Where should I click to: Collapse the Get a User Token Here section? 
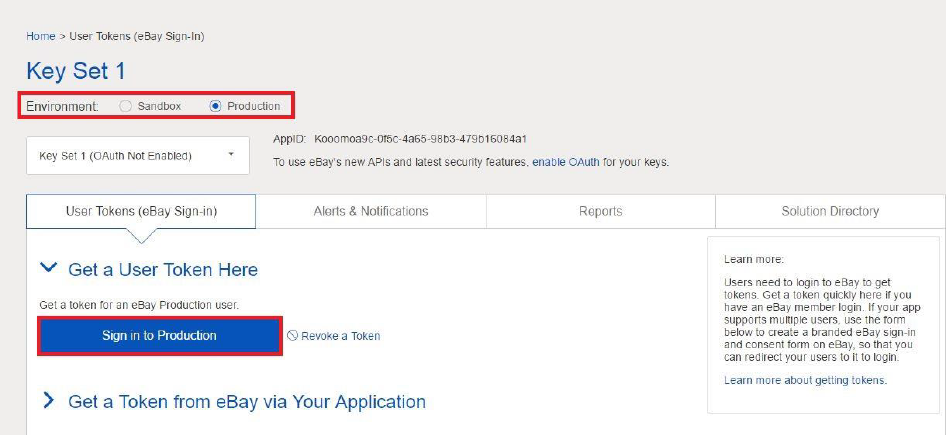tap(49, 268)
